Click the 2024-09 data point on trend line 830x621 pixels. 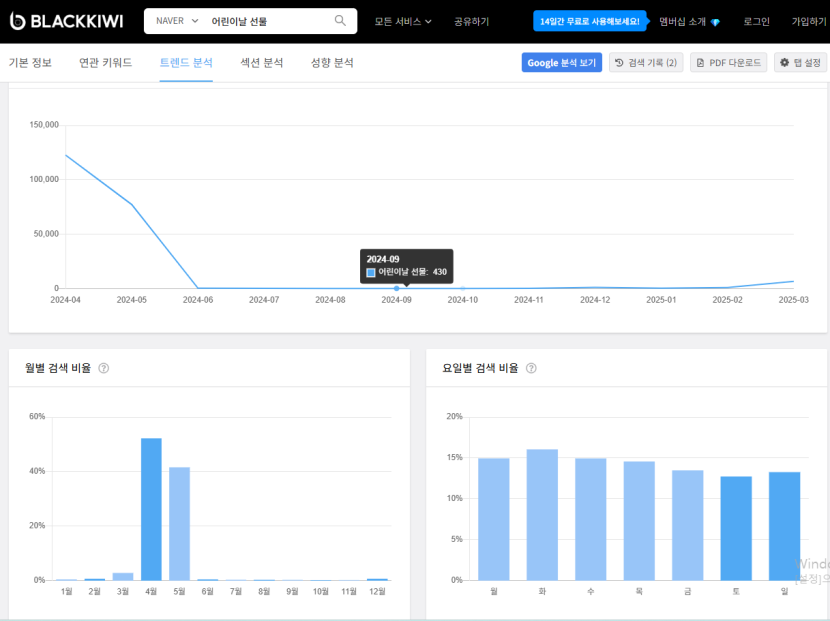[396, 288]
